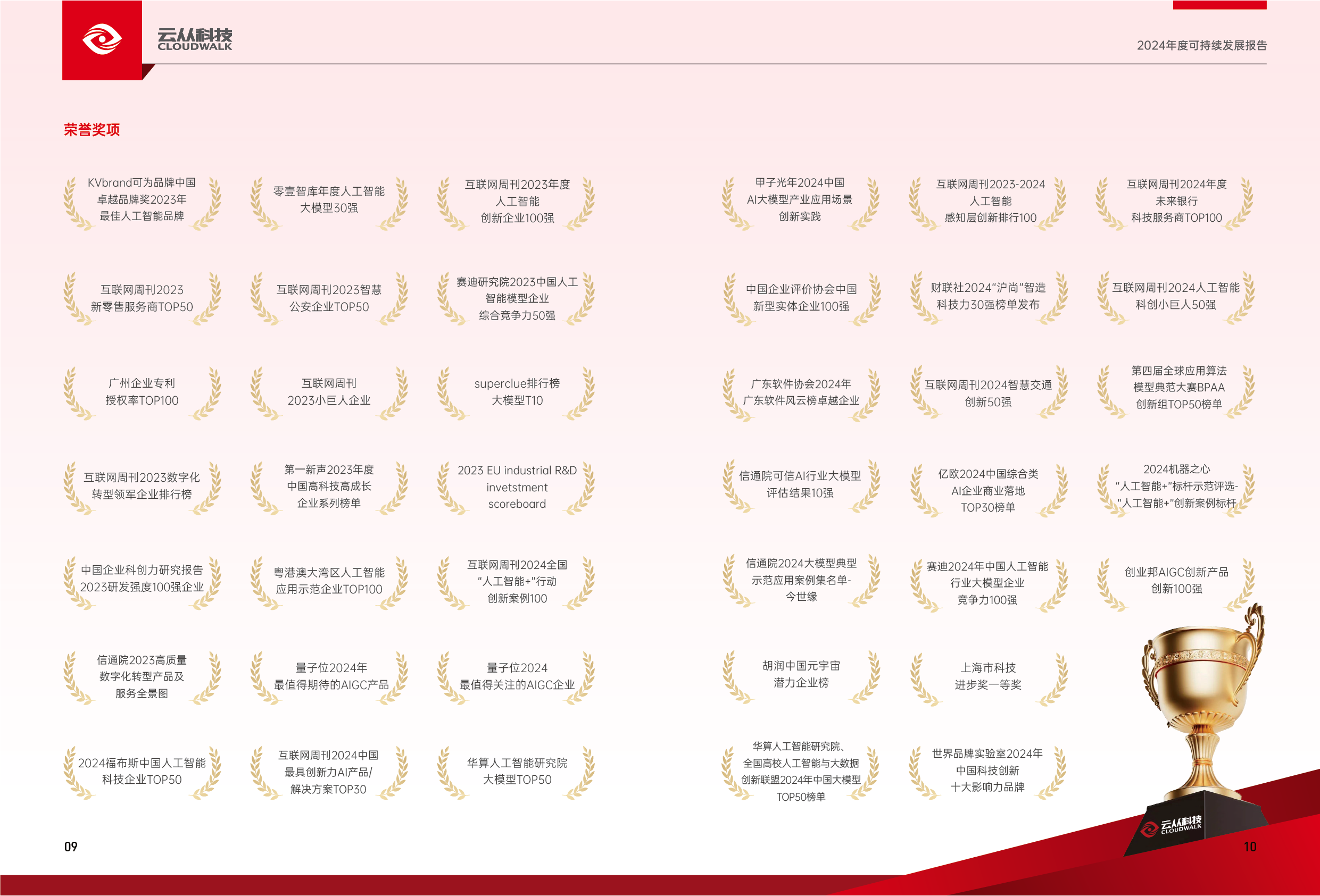Click the KVbrand可为品牌 award laurel badge
The height and width of the screenshot is (896, 1320).
(x=142, y=200)
